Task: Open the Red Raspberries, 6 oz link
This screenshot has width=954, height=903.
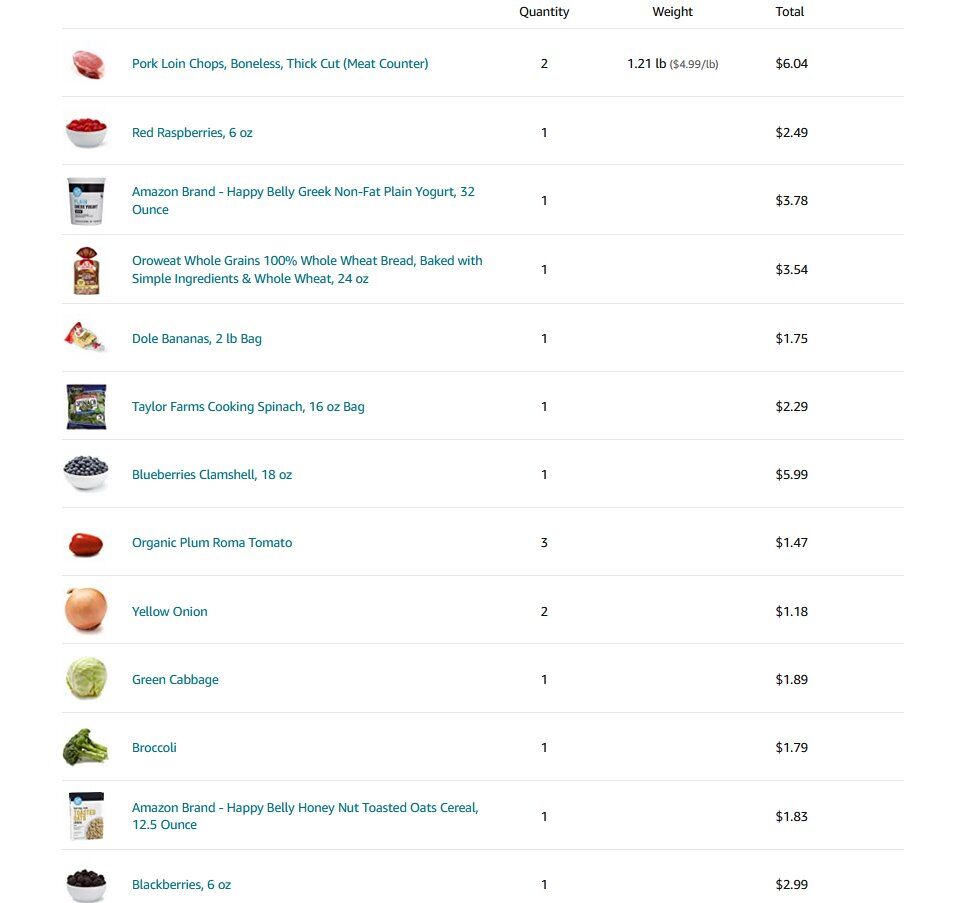Action: click(x=192, y=133)
